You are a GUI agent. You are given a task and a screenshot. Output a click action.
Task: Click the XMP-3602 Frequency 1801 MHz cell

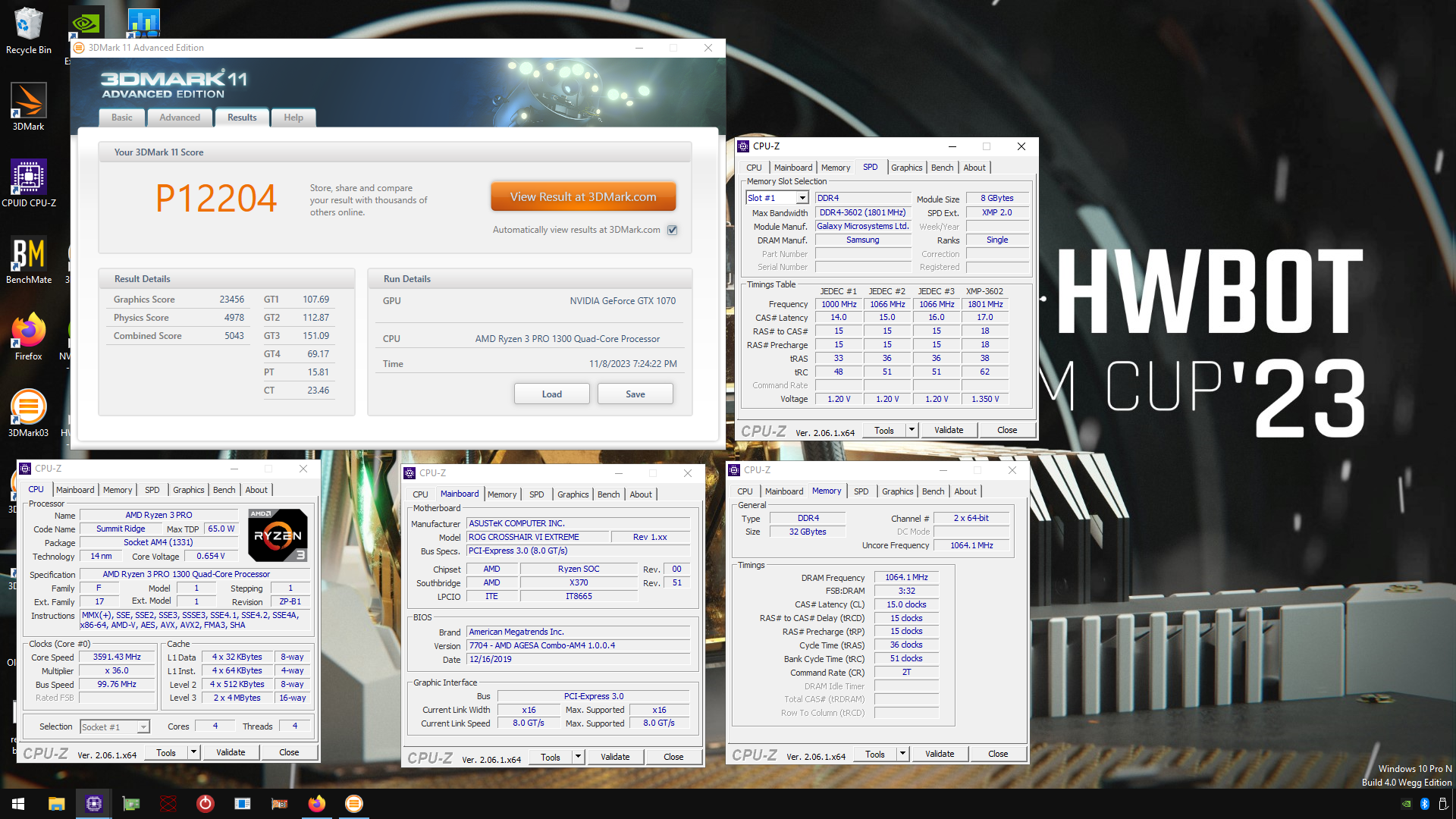985,304
